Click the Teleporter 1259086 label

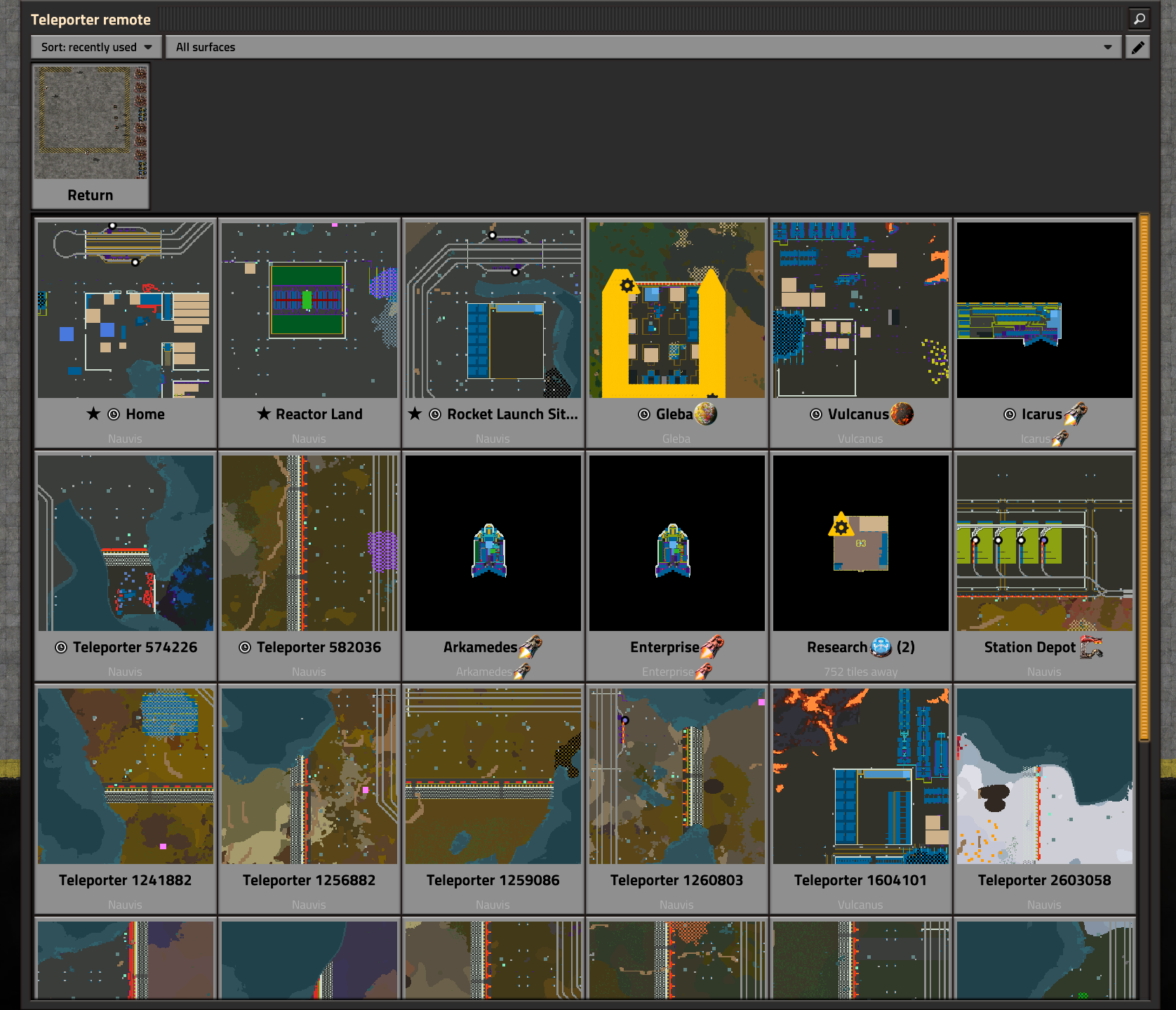pyautogui.click(x=493, y=880)
